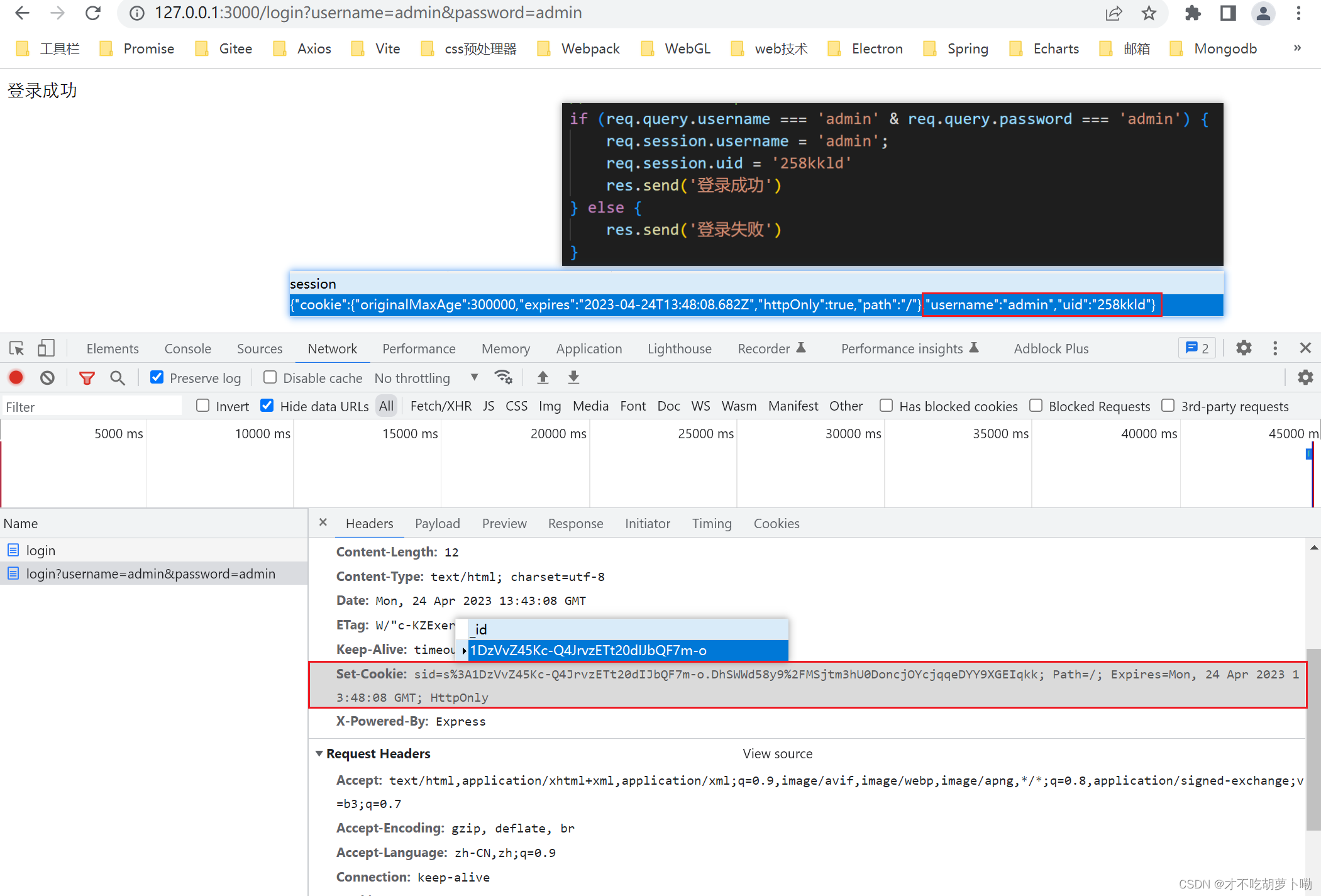
Task: Switch to the Console tab
Action: click(187, 348)
